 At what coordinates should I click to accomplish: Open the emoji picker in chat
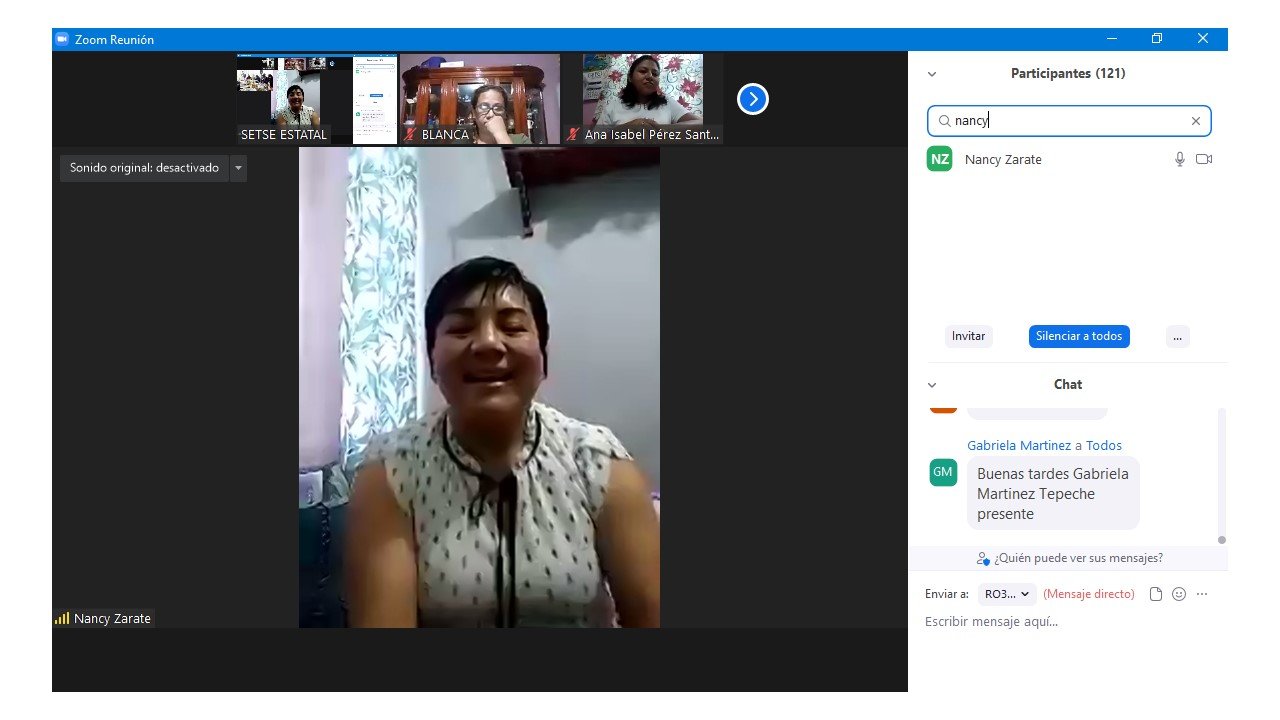coord(1179,594)
